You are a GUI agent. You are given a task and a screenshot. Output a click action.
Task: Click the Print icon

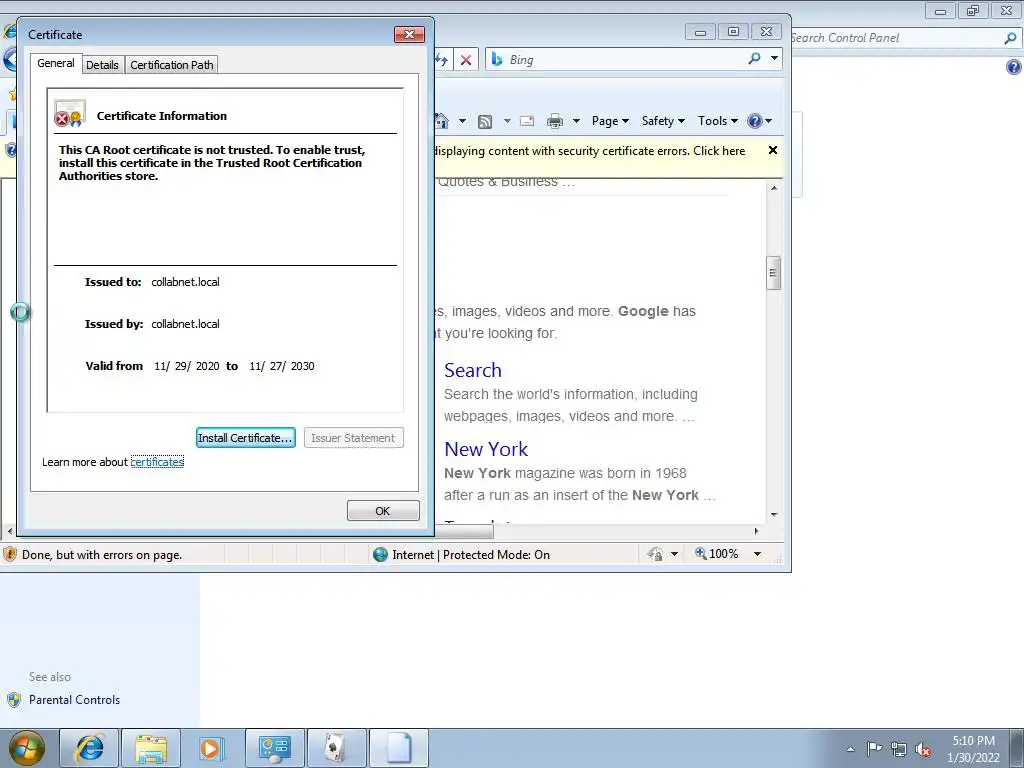[x=554, y=121]
